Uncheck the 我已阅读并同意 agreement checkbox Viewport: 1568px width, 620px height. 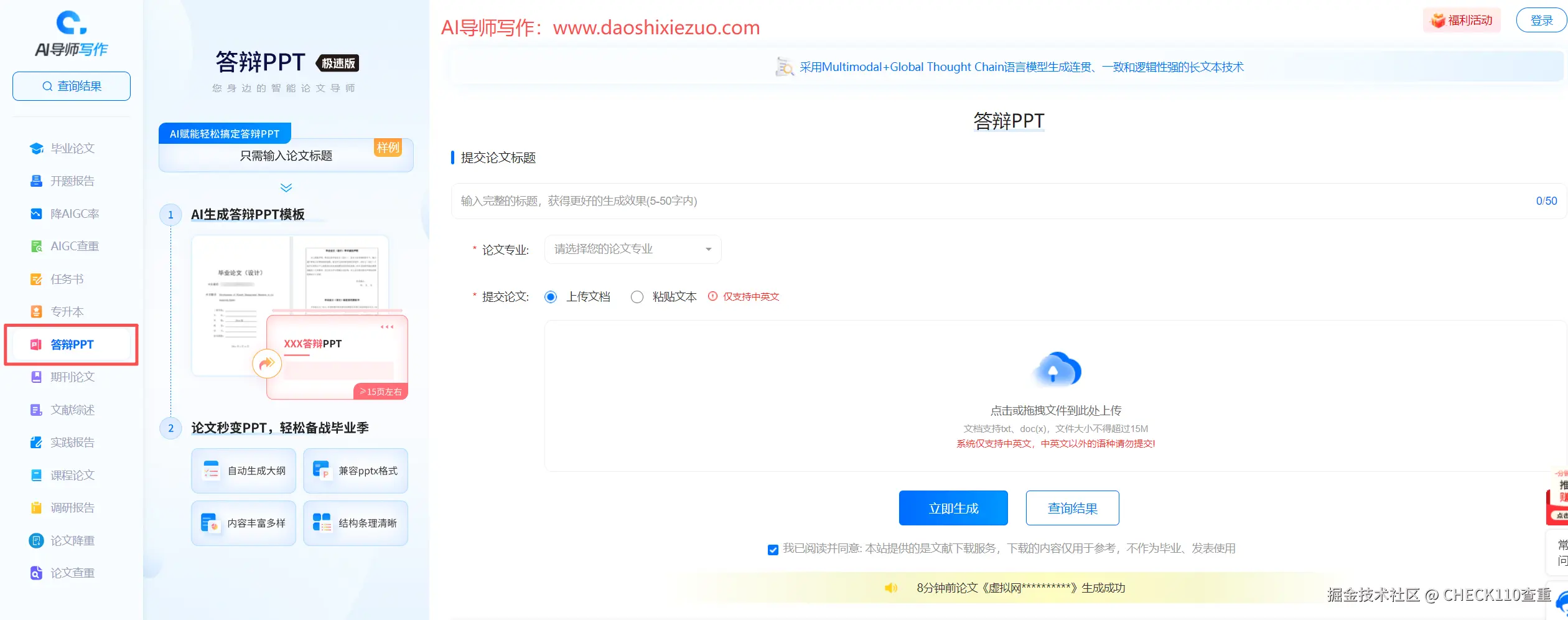[x=773, y=549]
